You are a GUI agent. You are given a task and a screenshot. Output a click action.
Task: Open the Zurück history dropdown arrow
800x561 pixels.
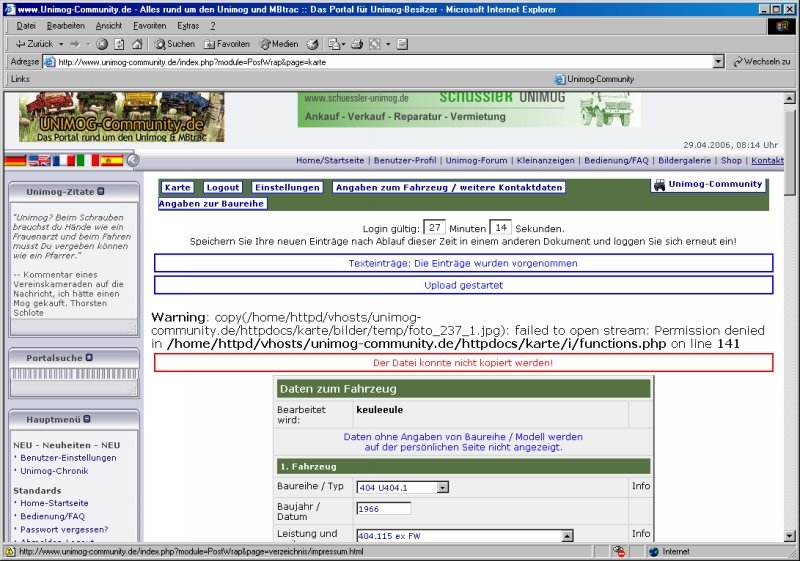[x=60, y=44]
